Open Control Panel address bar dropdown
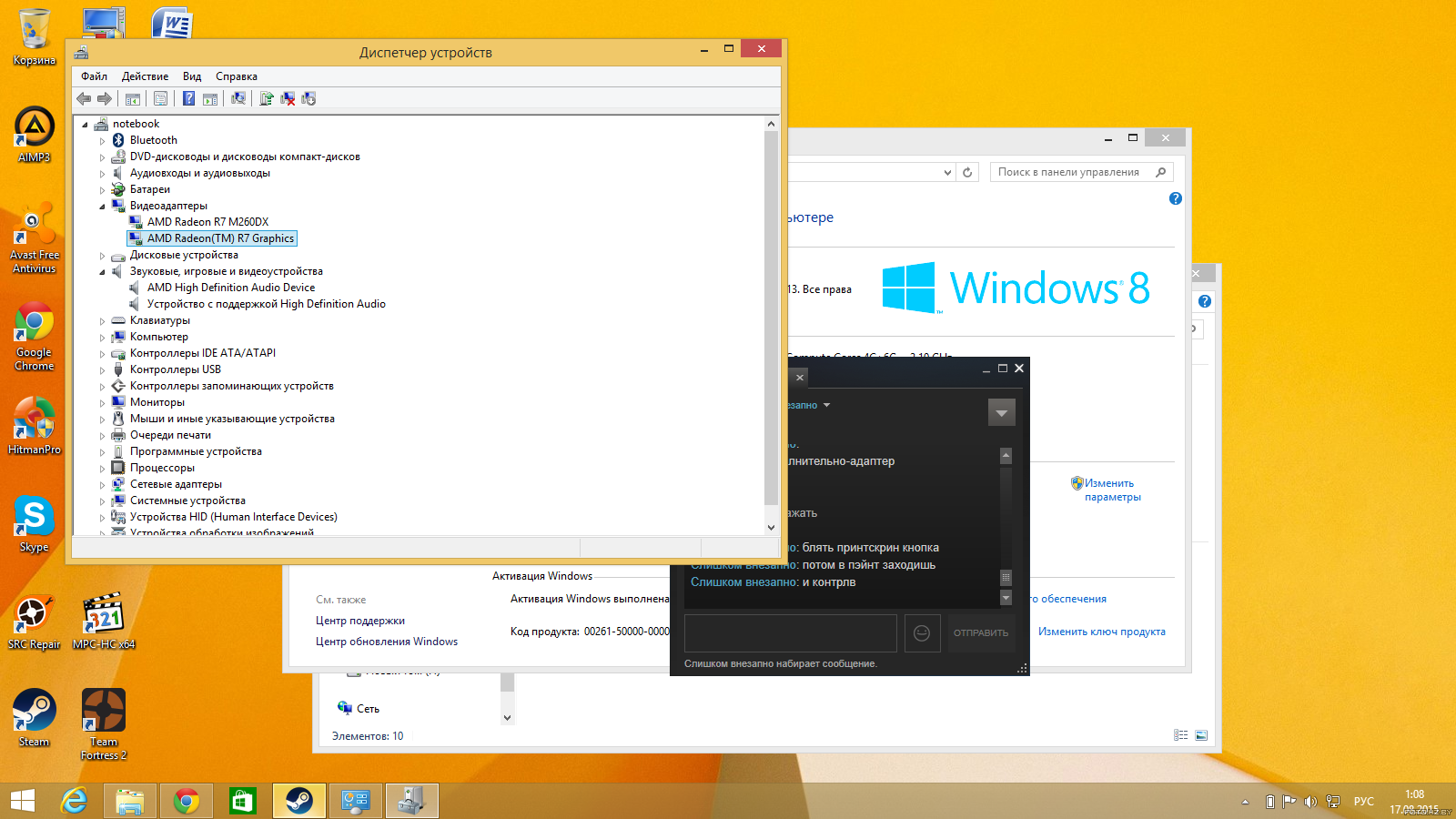Image resolution: width=1456 pixels, height=819 pixels. tap(947, 172)
